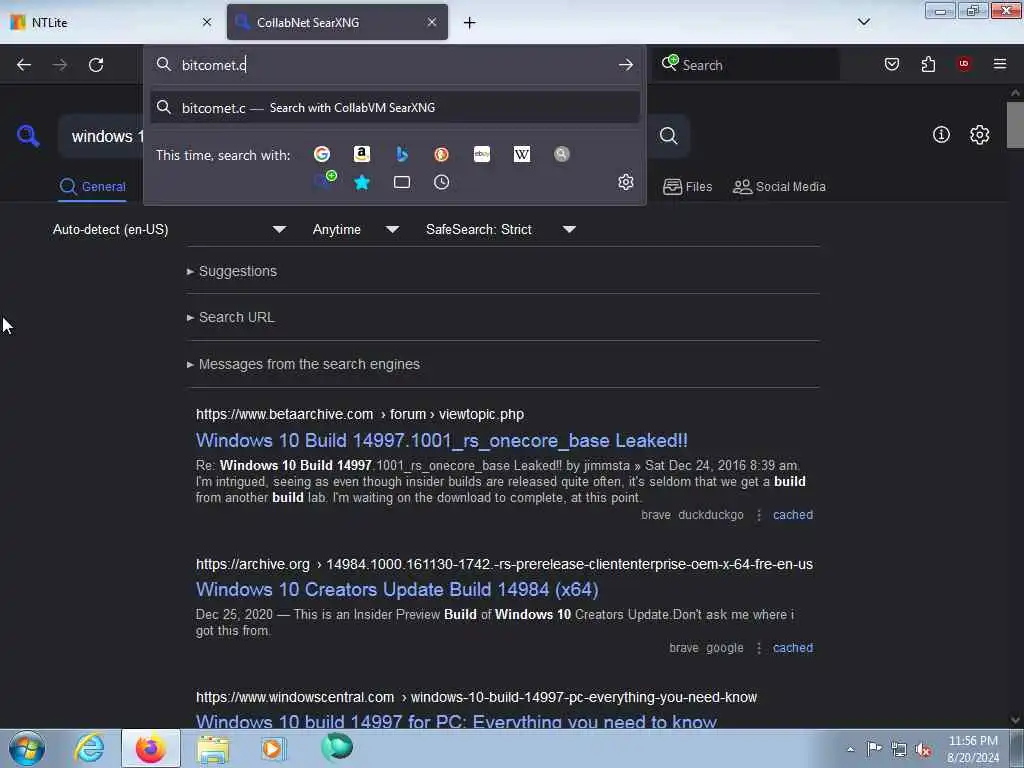Open the Auto-detect (en-US) language dropdown
The height and width of the screenshot is (768, 1024).
[169, 229]
